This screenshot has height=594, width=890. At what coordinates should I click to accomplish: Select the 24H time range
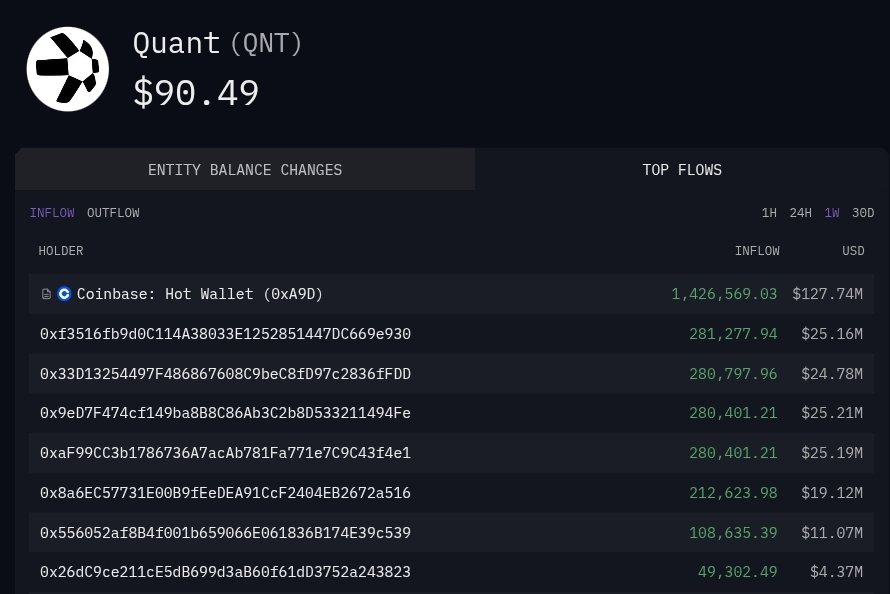pos(800,213)
